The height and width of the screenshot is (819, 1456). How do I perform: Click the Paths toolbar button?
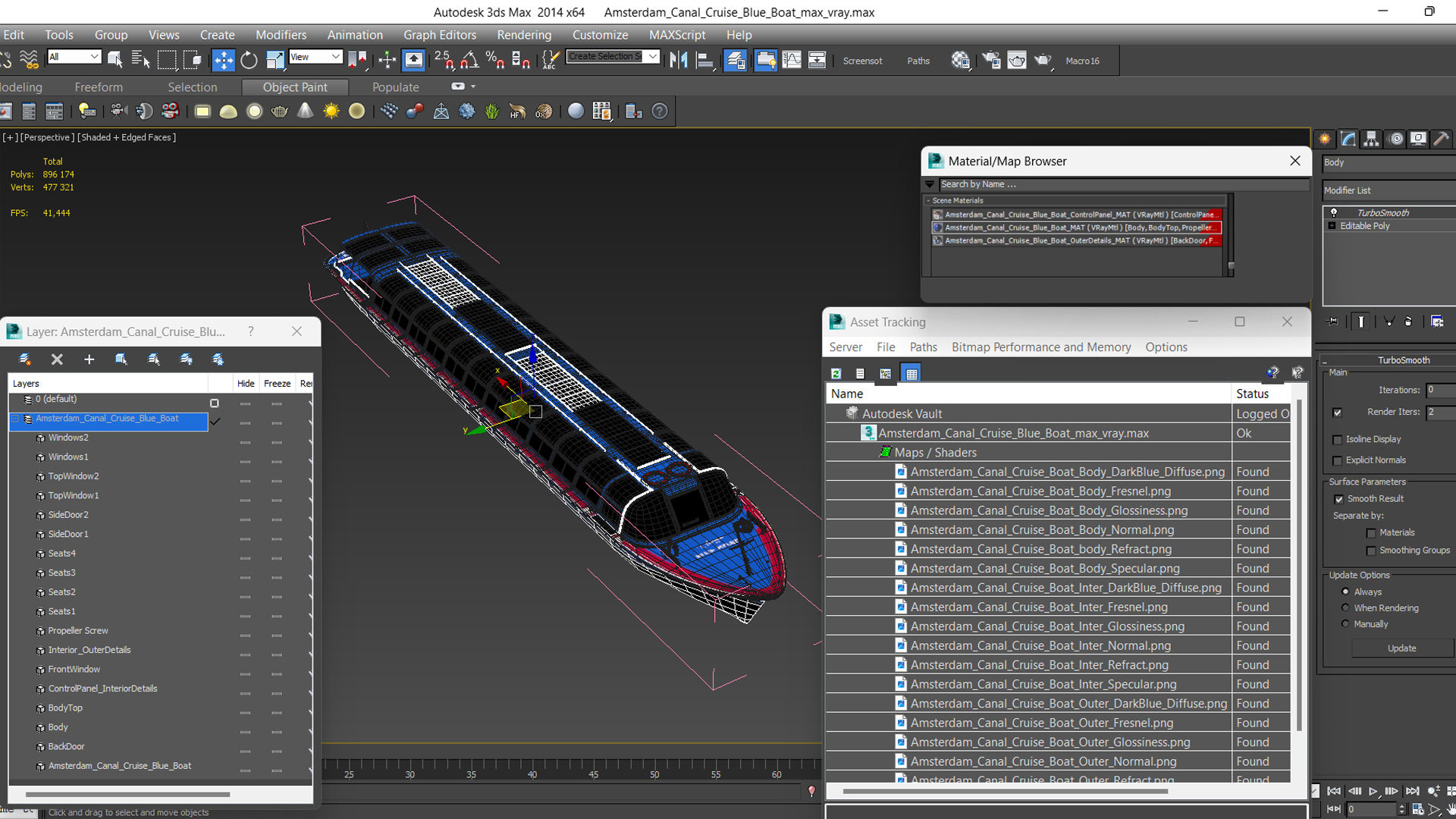point(918,61)
